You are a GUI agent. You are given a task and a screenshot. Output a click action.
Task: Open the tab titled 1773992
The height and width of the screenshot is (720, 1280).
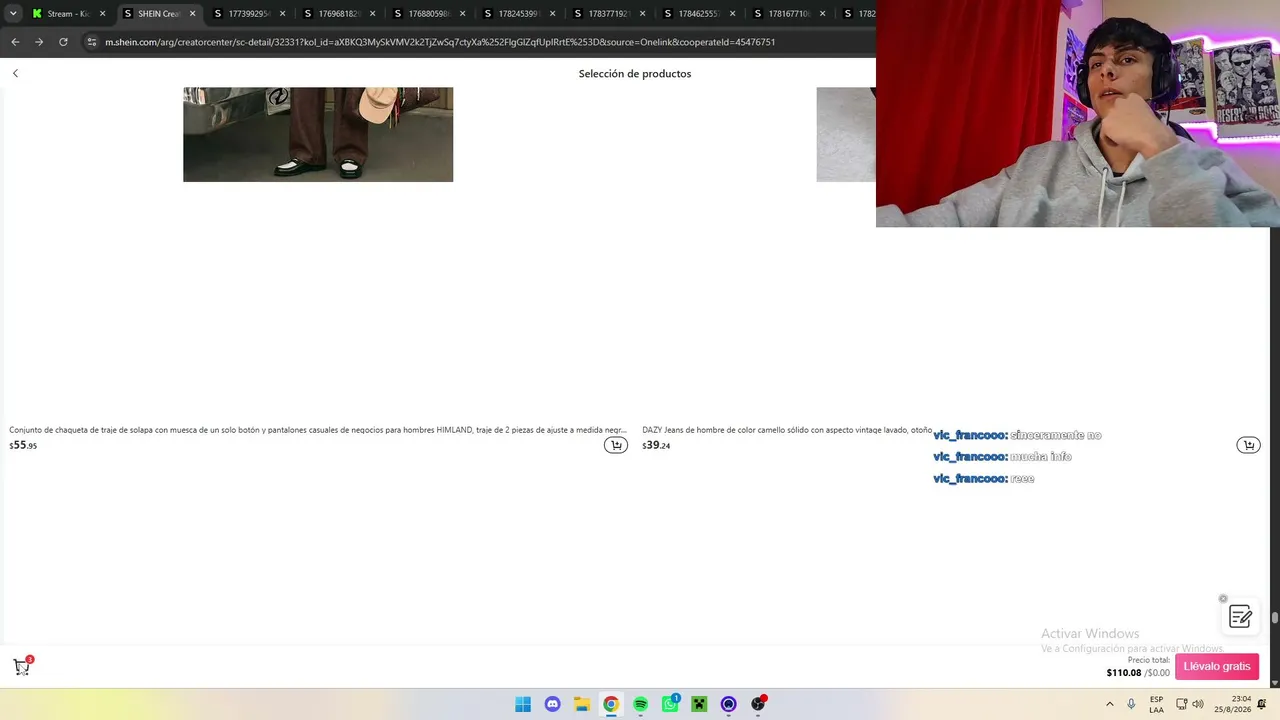coord(248,14)
